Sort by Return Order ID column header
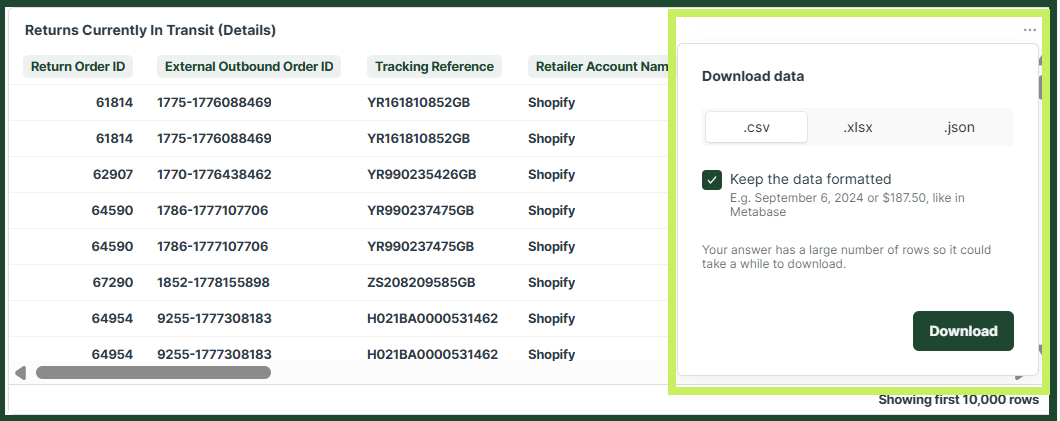The image size is (1060, 421). [x=78, y=66]
